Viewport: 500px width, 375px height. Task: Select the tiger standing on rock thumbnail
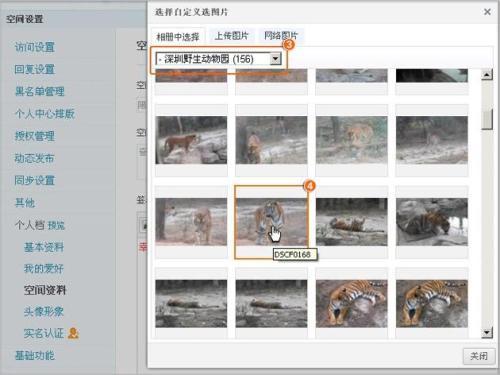pyautogui.click(x=191, y=140)
